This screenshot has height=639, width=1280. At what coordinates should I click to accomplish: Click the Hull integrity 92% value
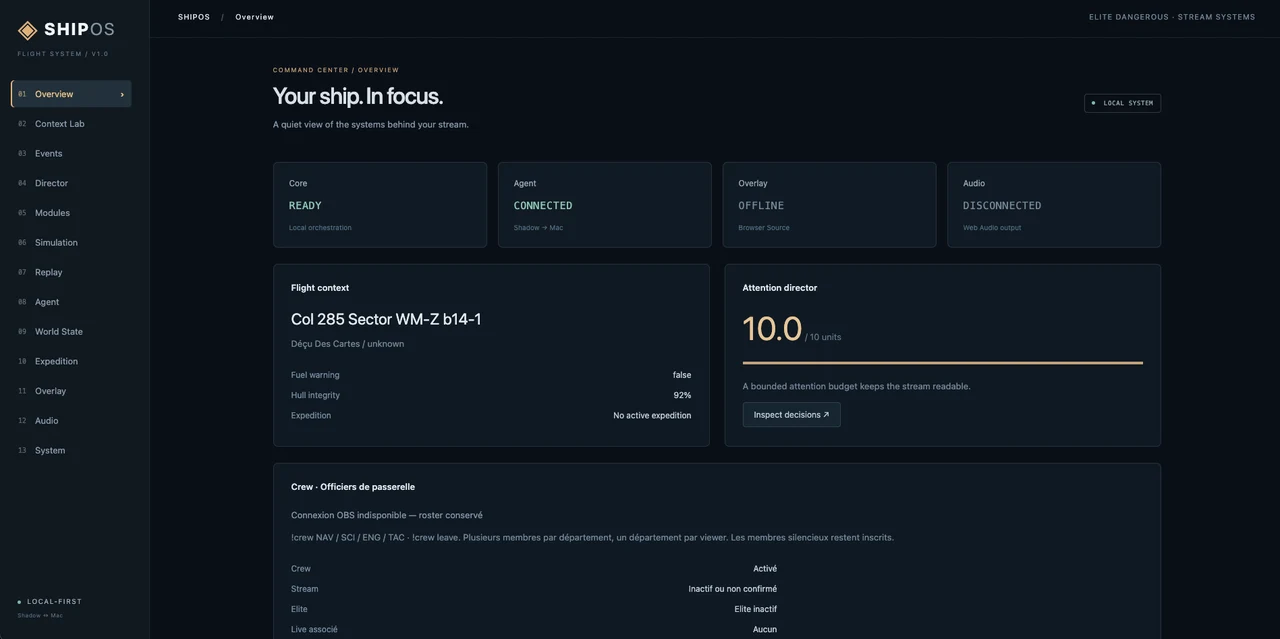pos(682,395)
